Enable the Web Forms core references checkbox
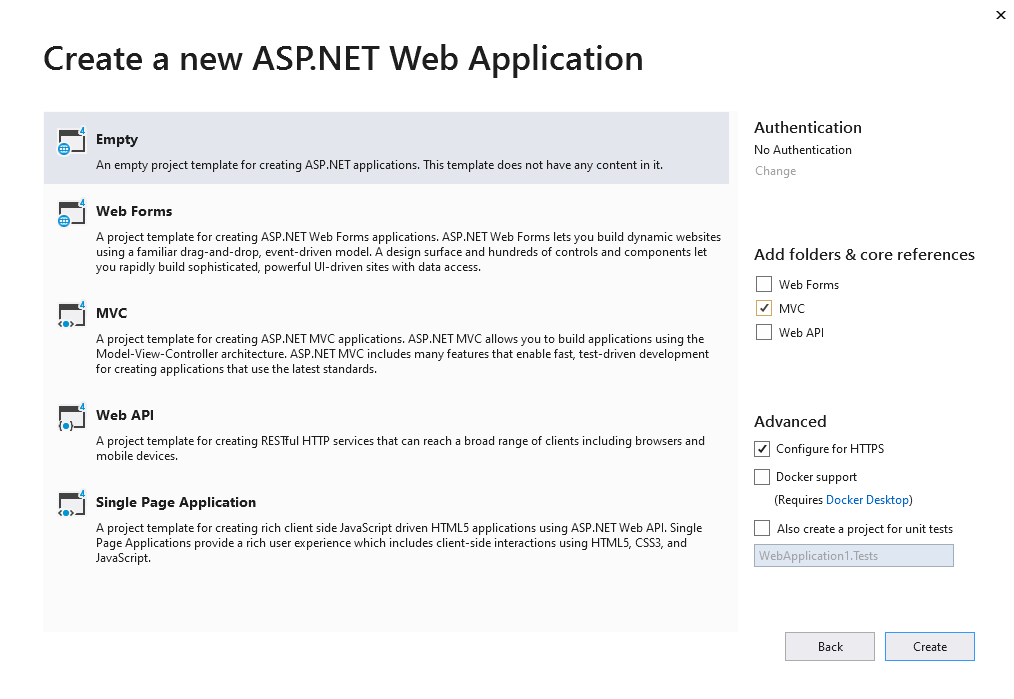This screenshot has width=1014, height=699. [x=764, y=285]
